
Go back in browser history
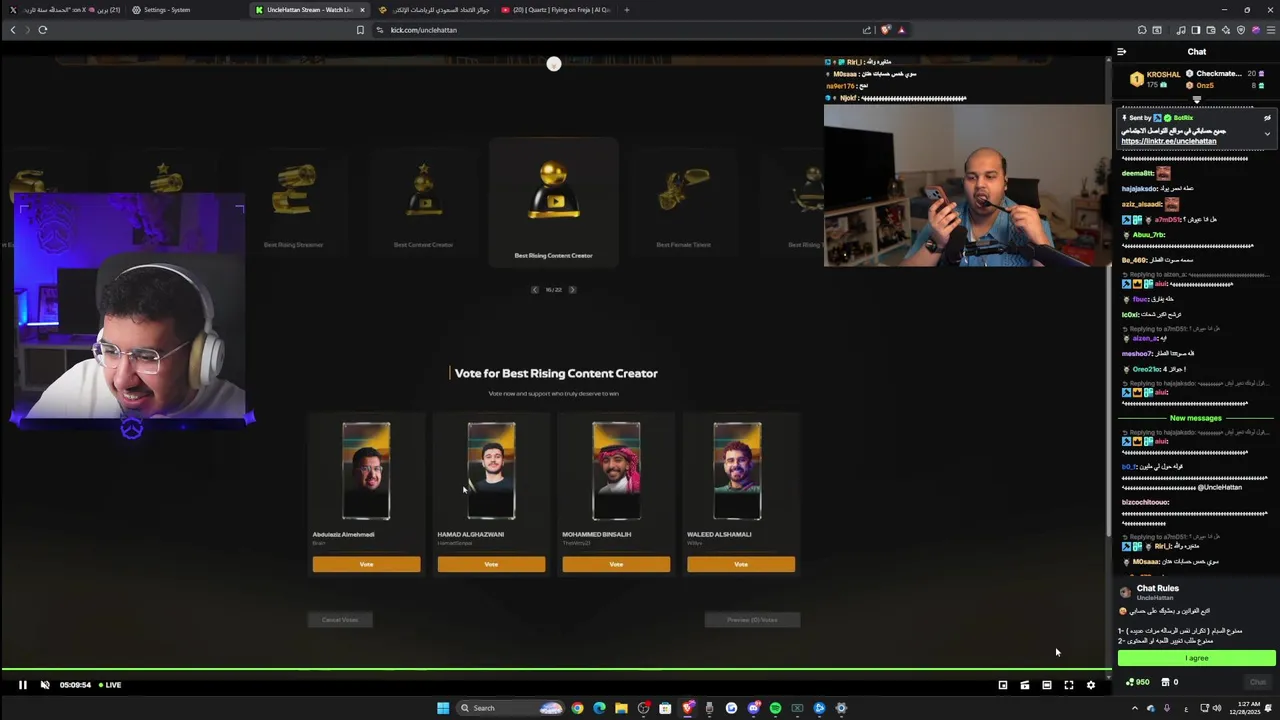[x=13, y=30]
